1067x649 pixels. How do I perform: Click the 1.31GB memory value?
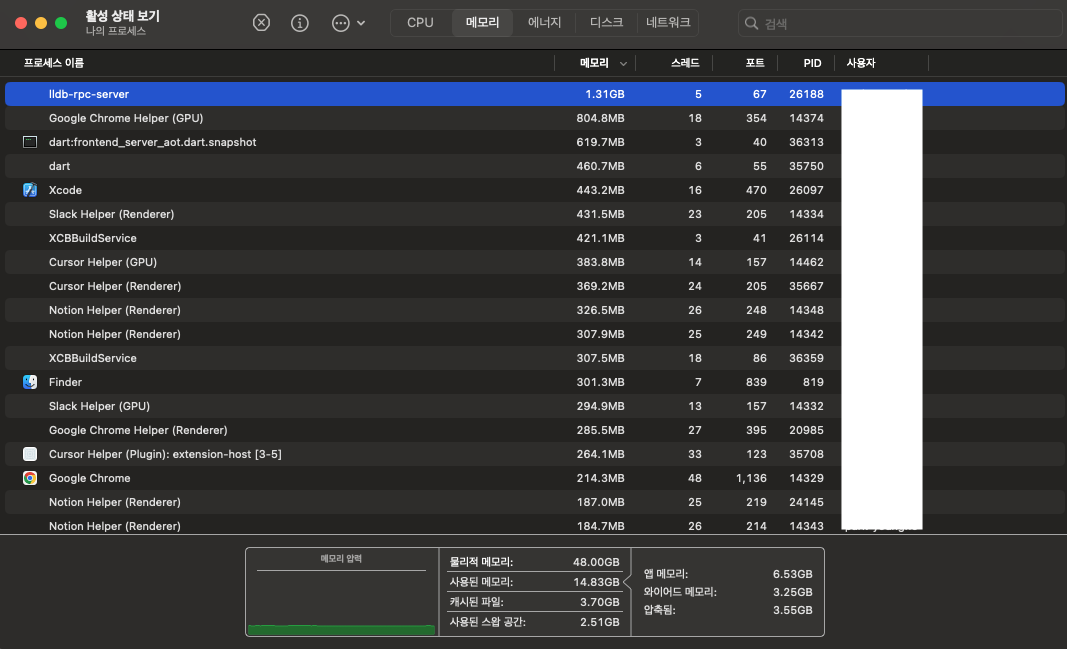[604, 94]
